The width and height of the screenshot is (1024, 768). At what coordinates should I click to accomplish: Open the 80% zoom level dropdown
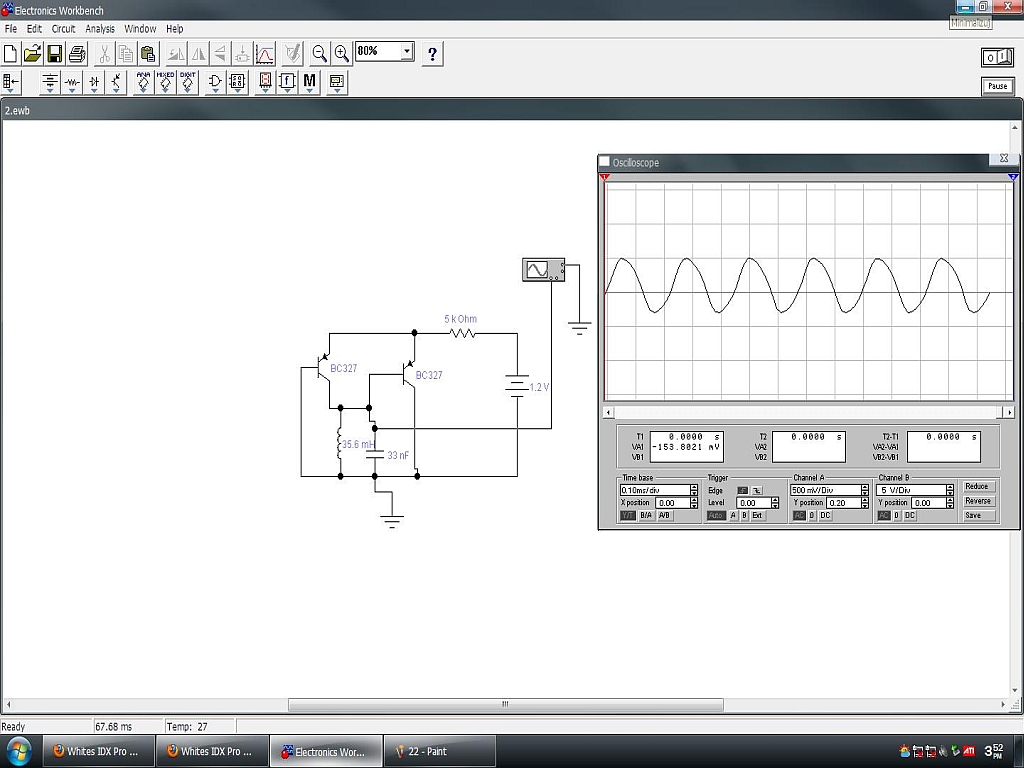(x=408, y=51)
